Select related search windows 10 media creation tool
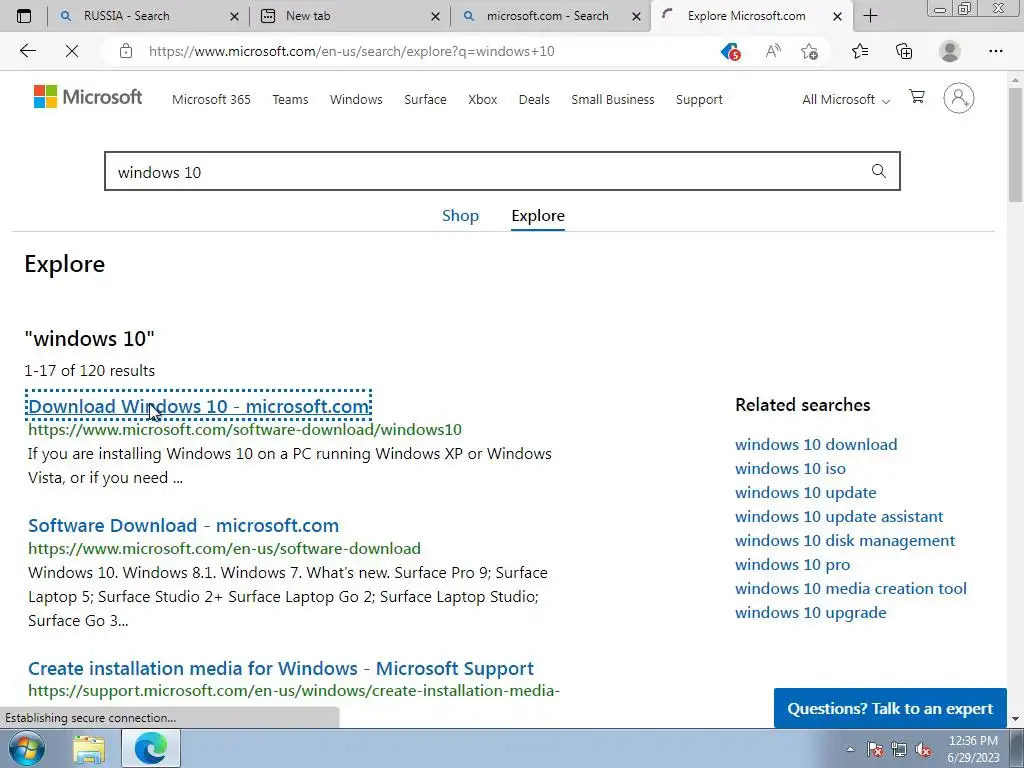1024x768 pixels. (x=851, y=588)
